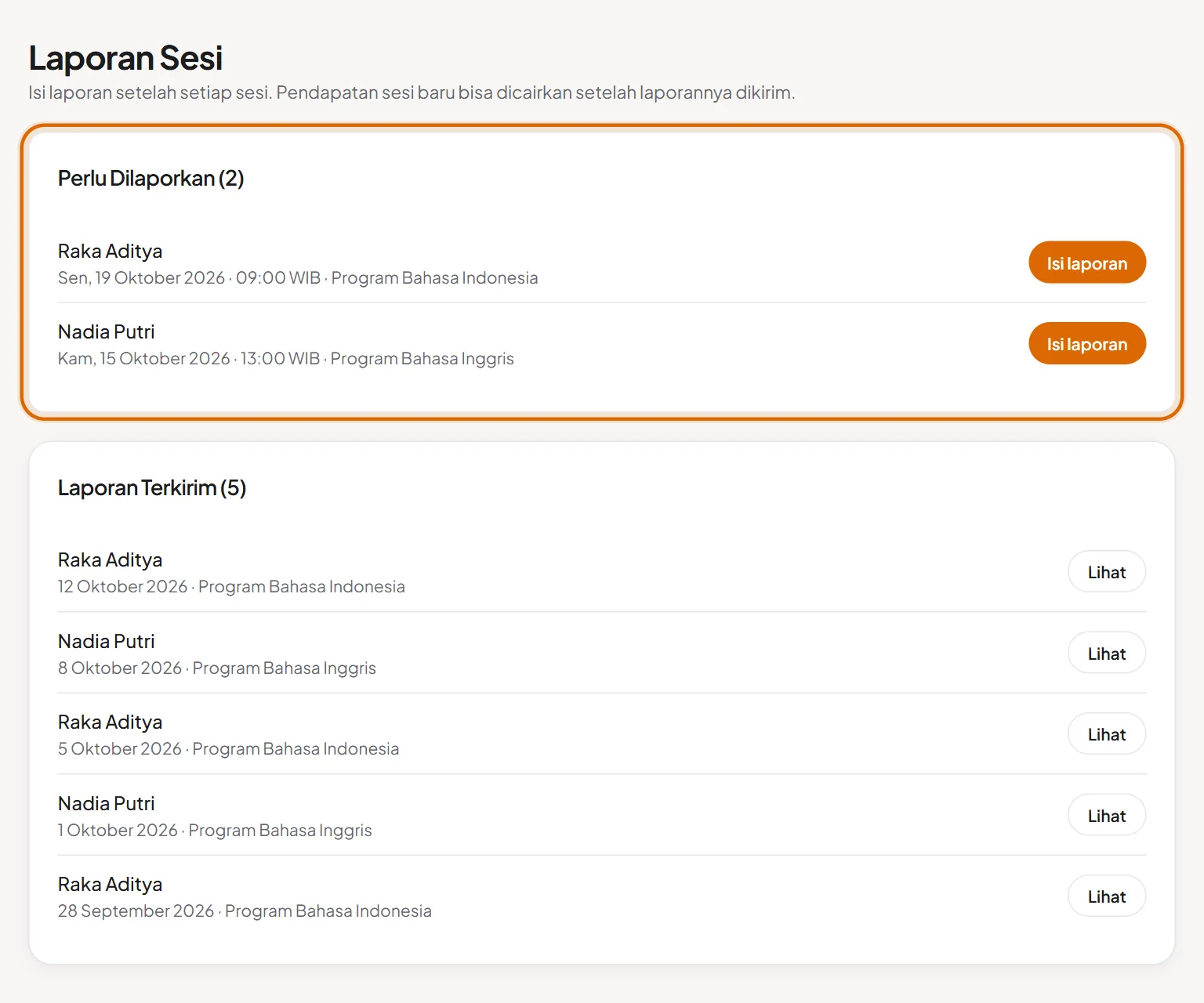1204x1003 pixels.
Task: Open Lihat for the 1 Oktober 2026 report
Action: tap(1107, 815)
